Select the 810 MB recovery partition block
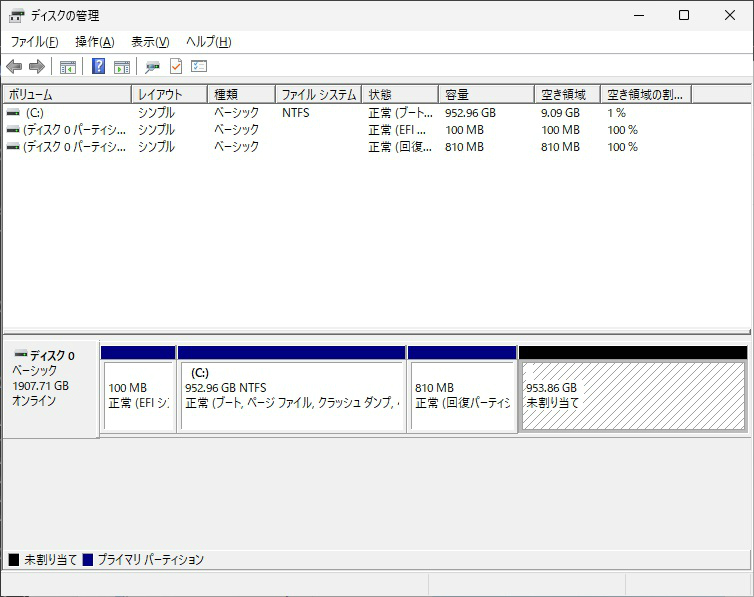The height and width of the screenshot is (597, 754). pos(462,395)
